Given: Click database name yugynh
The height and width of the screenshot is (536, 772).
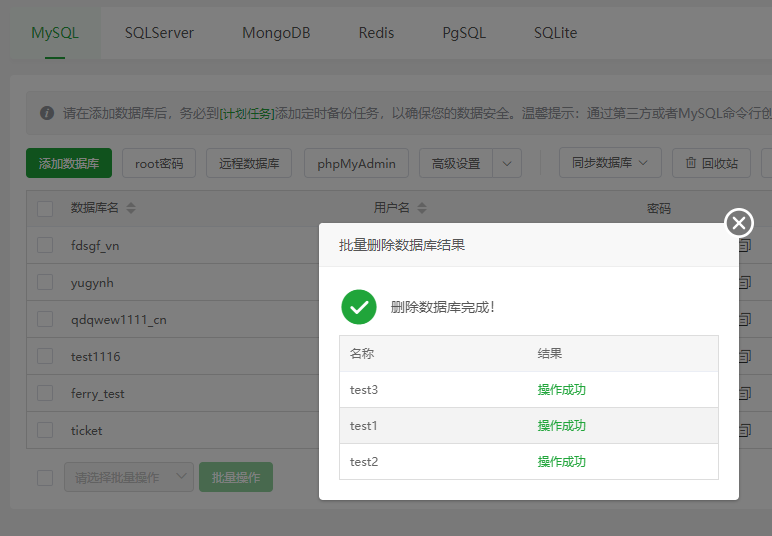Looking at the screenshot, I should 92,283.
